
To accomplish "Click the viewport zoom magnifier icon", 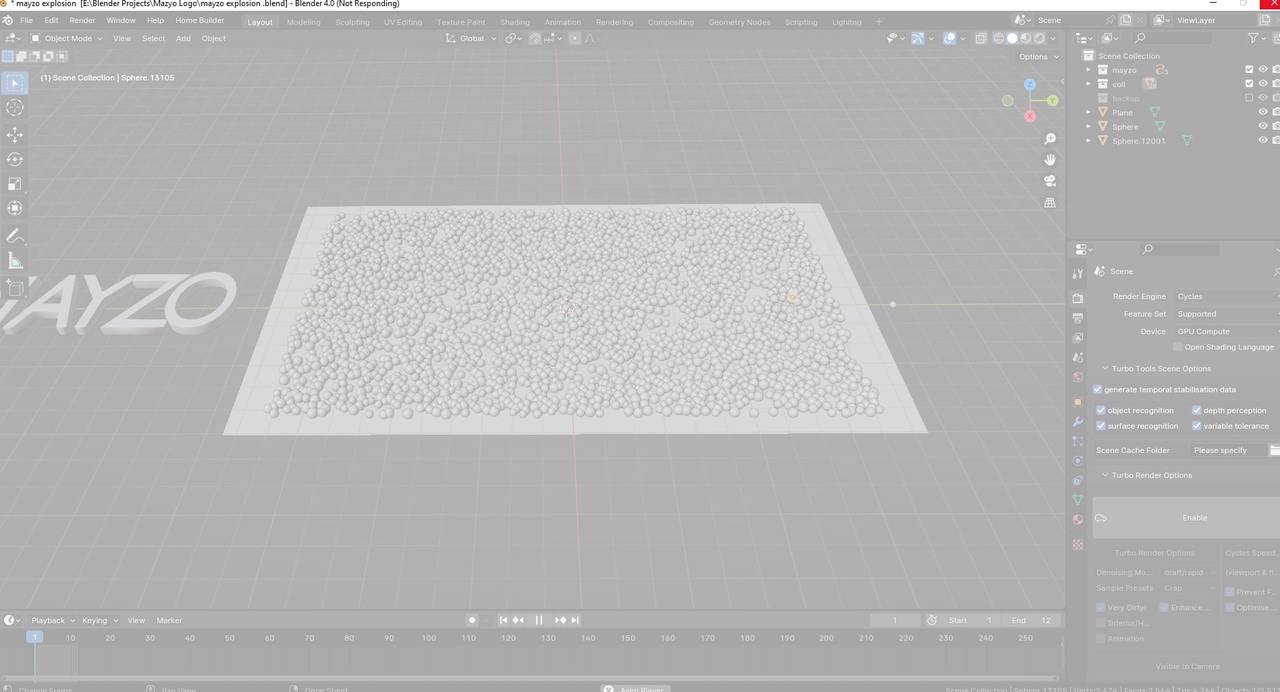I will (1050, 138).
